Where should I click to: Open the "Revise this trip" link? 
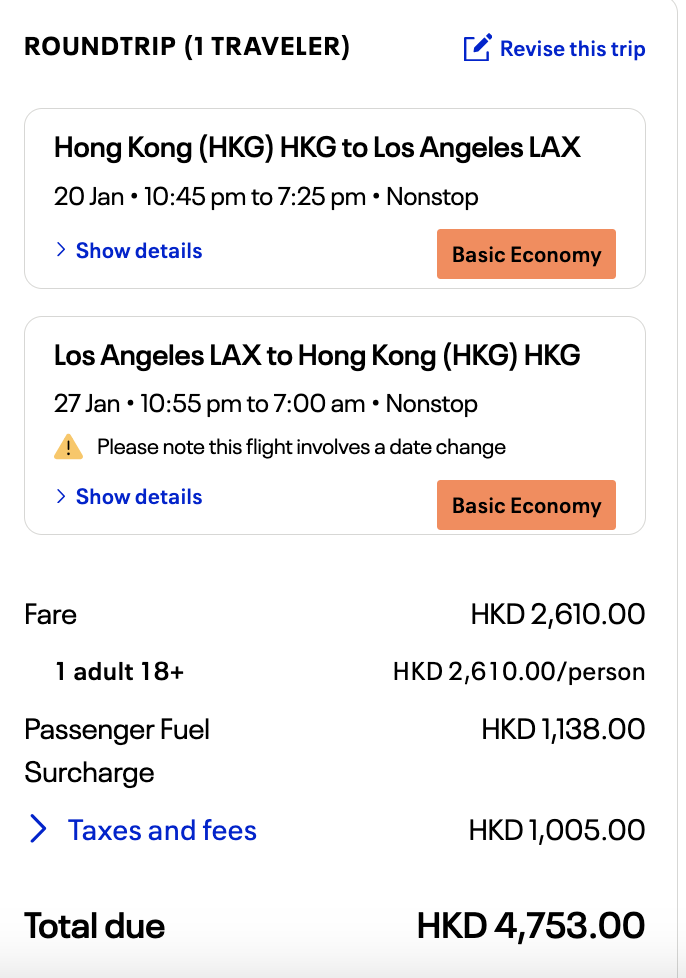572,49
